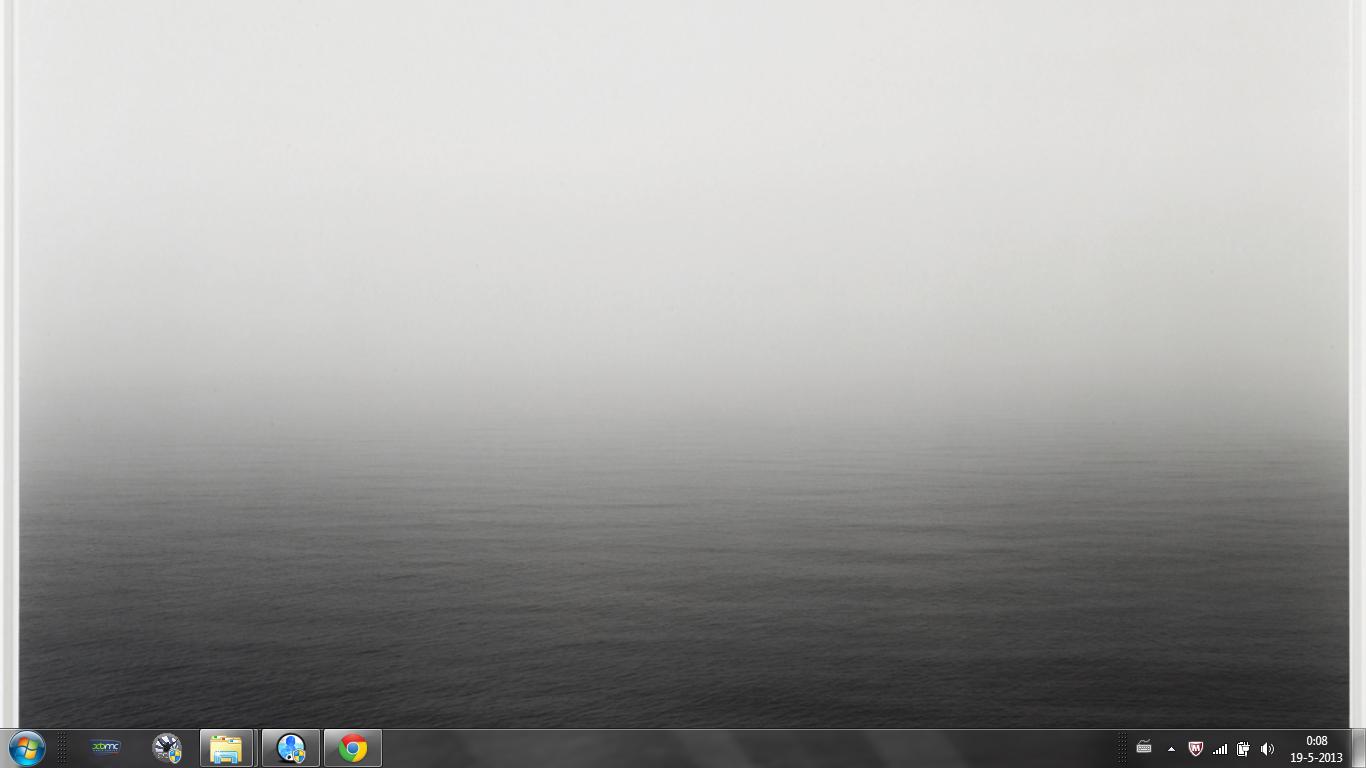Open the McAfee tray icon
The height and width of the screenshot is (768, 1366).
(x=1195, y=749)
